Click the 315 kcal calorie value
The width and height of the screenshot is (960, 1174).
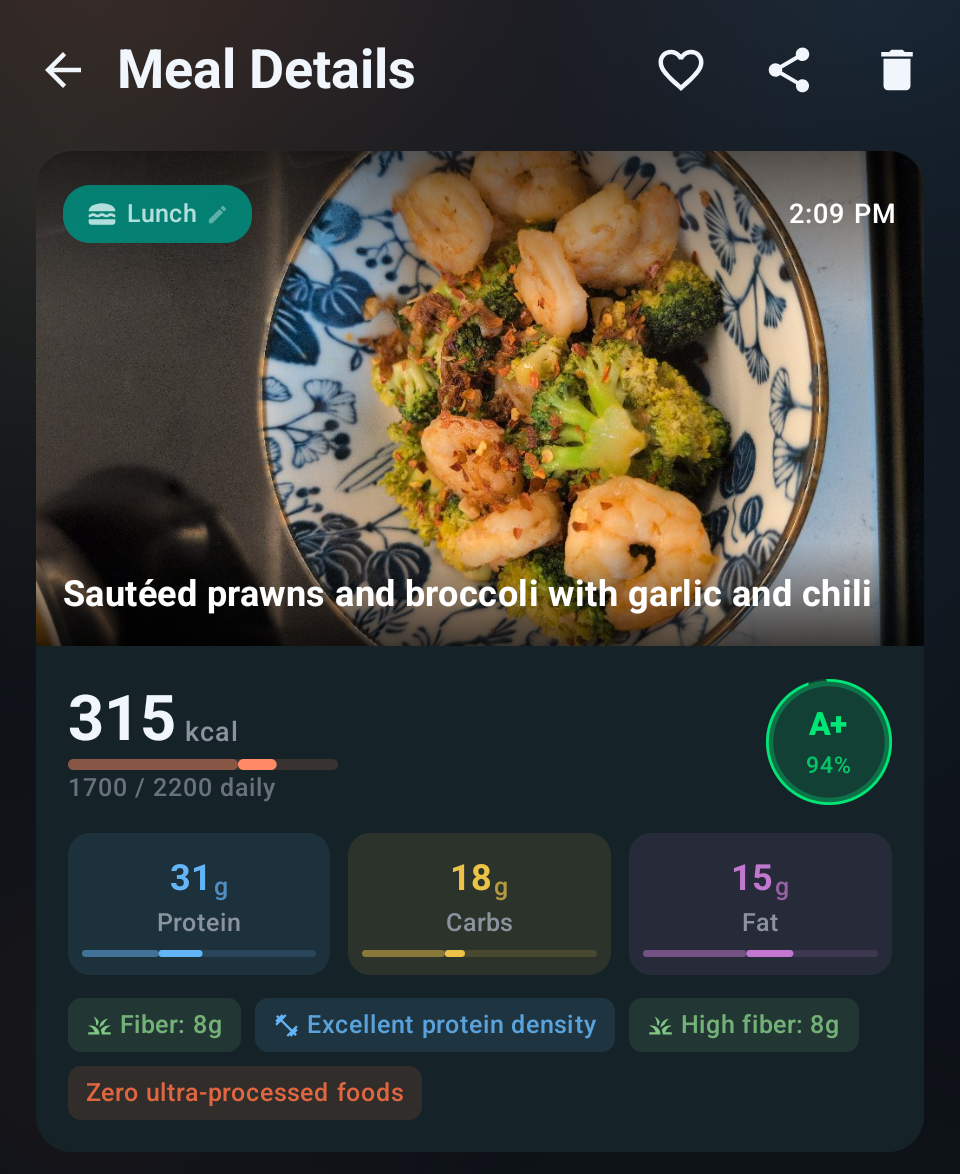click(153, 720)
